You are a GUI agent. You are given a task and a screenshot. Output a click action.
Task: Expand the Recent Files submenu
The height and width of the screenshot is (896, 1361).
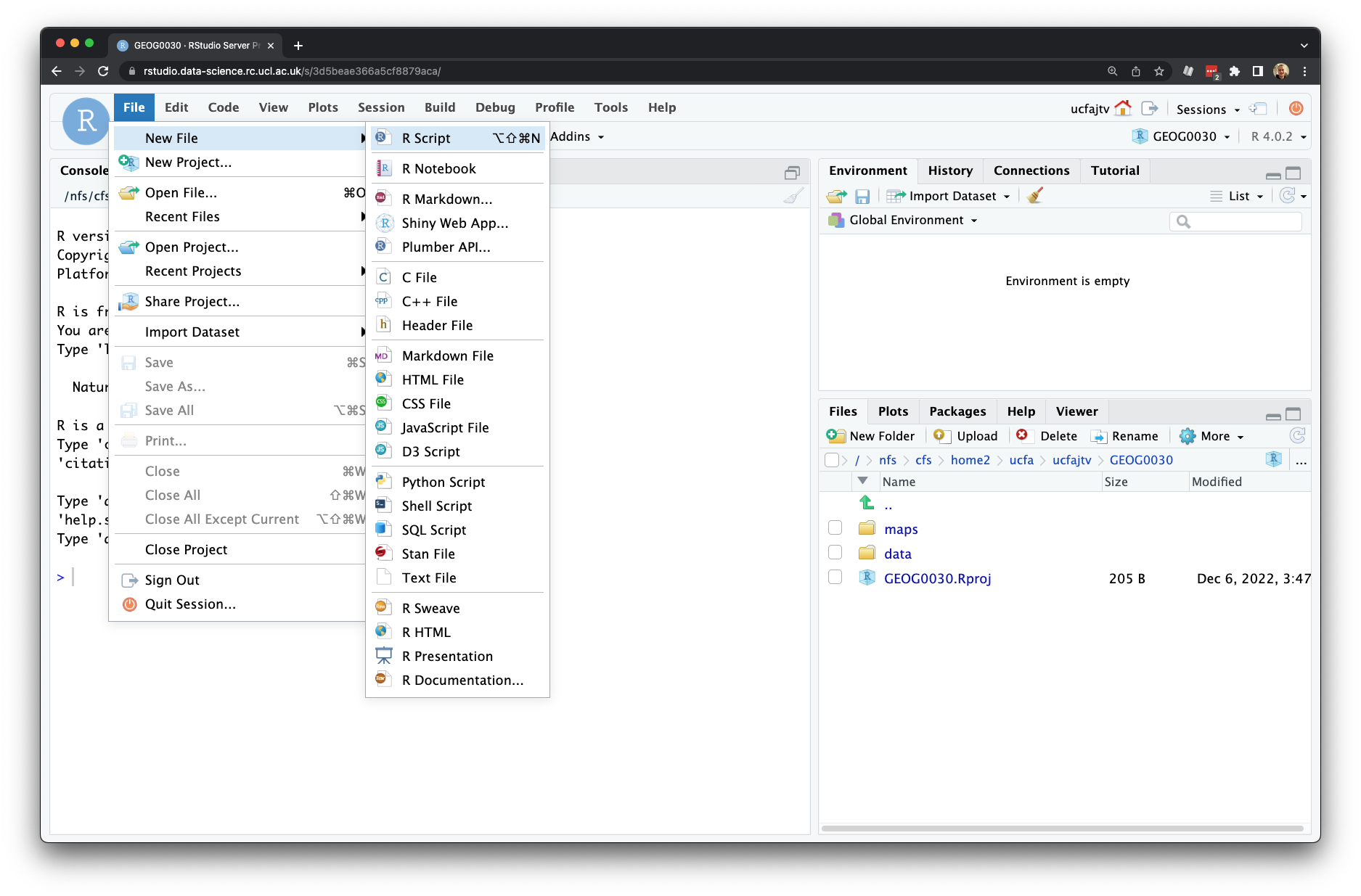pos(240,216)
